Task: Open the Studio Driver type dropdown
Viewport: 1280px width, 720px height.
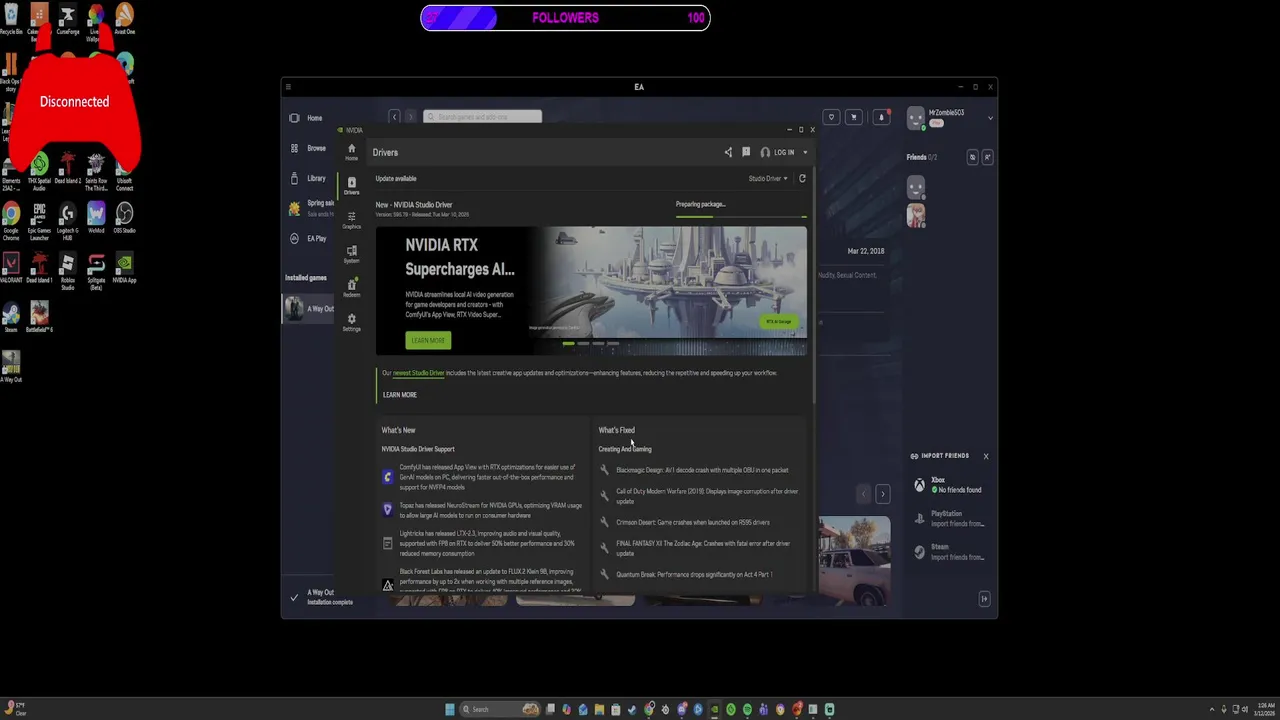Action: tap(768, 178)
